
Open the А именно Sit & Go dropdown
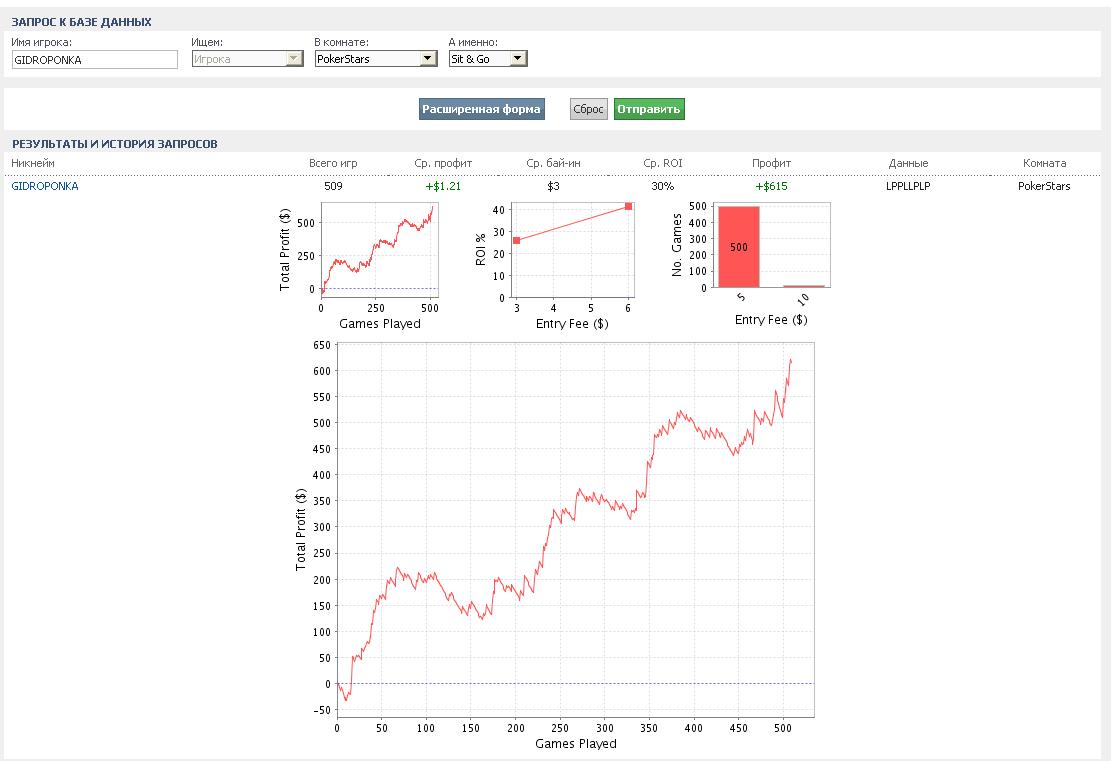pos(487,59)
